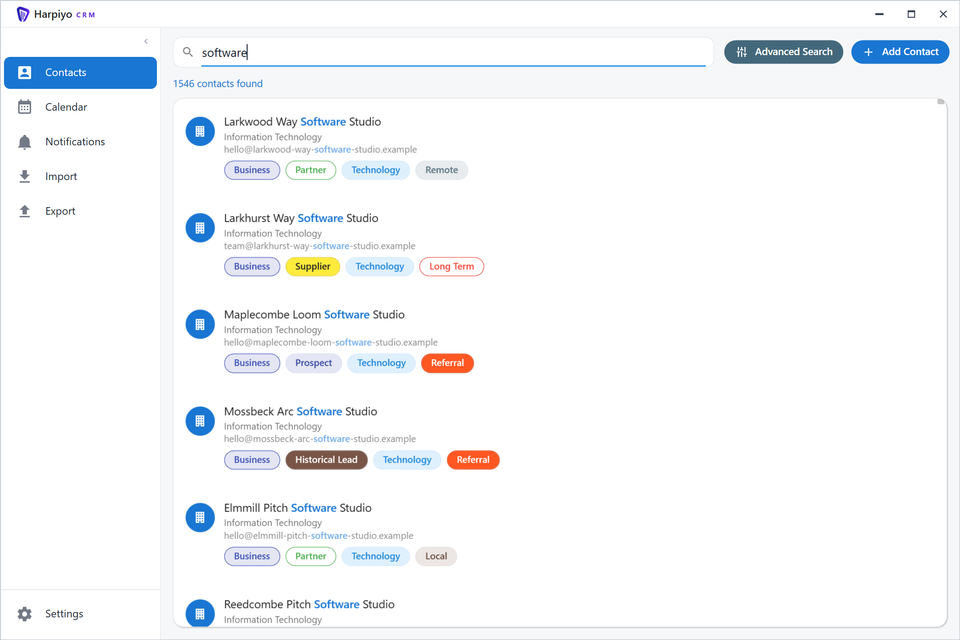Click the Technology tag on Larkwood Way
Screen dimensions: 960x640
click(x=375, y=170)
